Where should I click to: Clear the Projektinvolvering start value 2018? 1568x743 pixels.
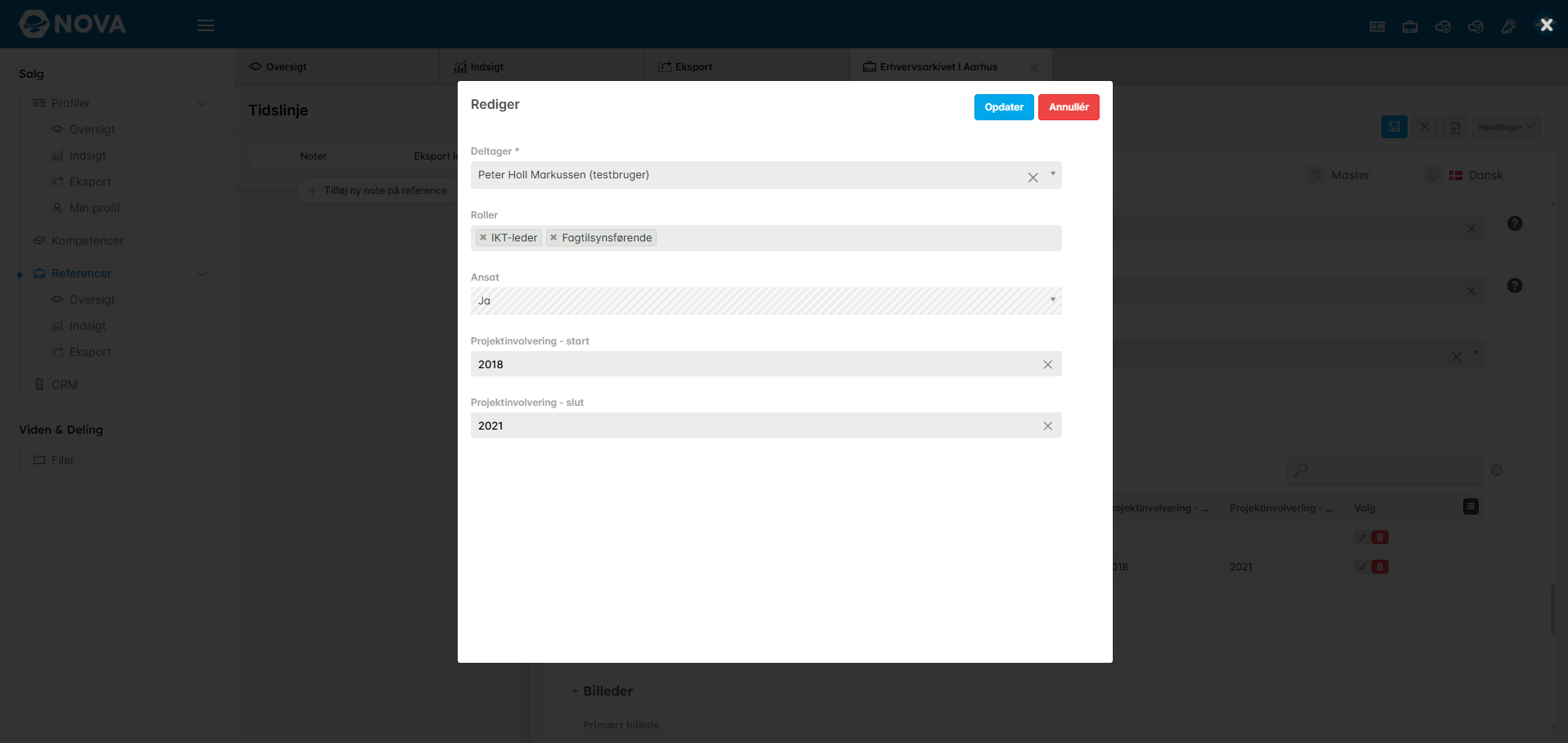click(x=1047, y=364)
